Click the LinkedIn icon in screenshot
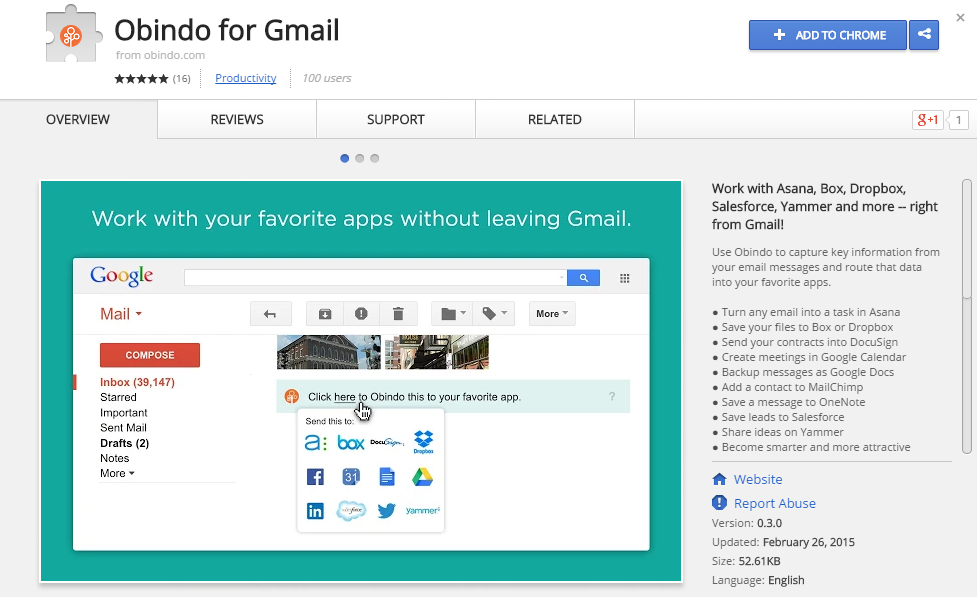This screenshot has height=597, width=977. point(316,511)
